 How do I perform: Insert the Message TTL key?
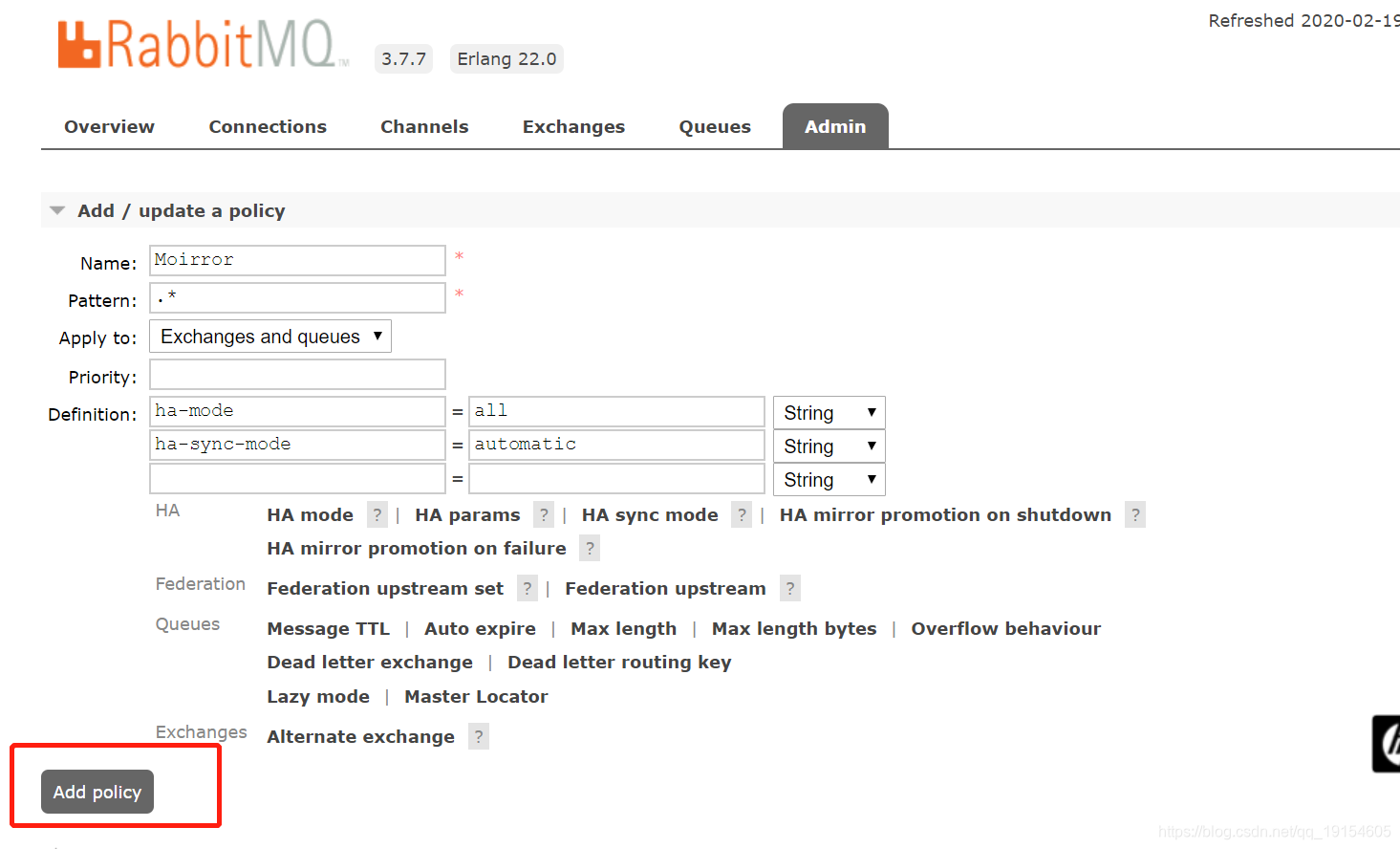click(x=328, y=629)
